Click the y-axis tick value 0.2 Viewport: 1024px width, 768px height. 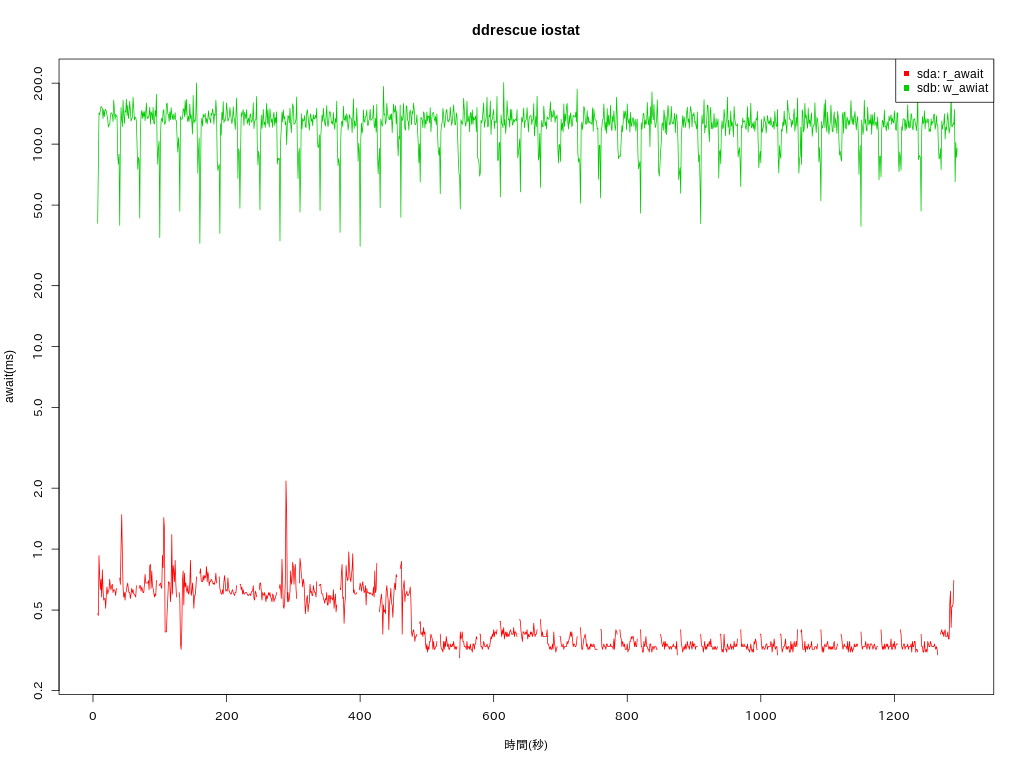tap(38, 690)
